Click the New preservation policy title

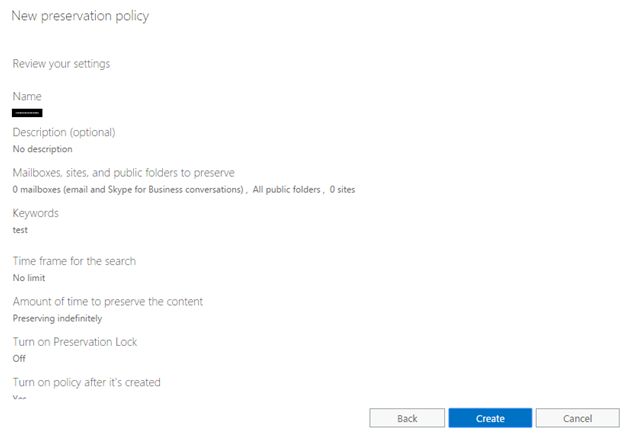click(x=81, y=17)
